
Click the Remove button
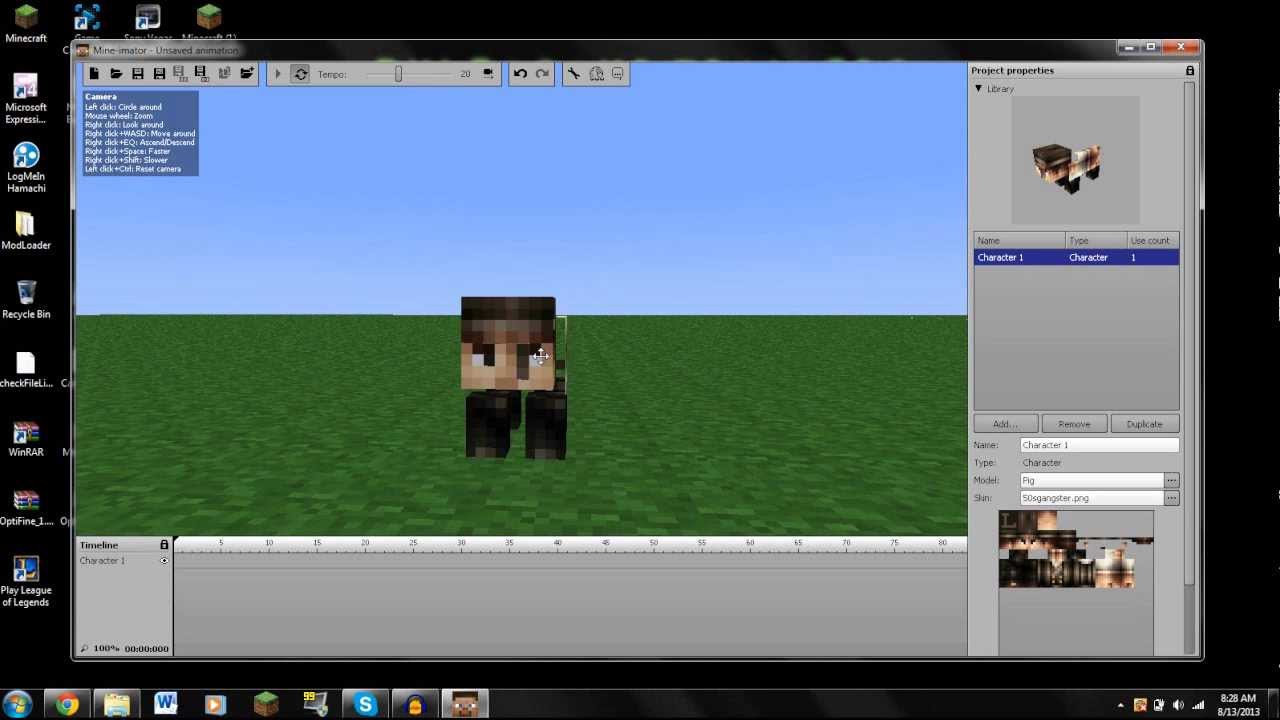point(1074,424)
